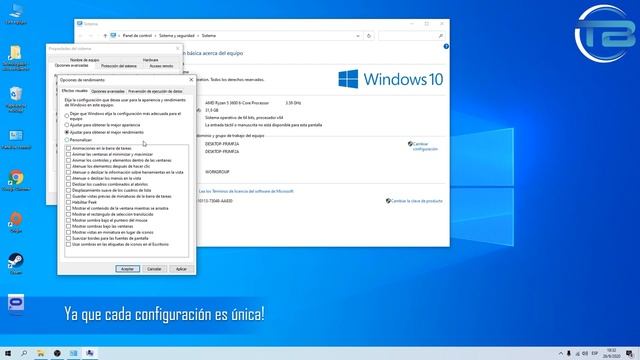Select 'Dejar que Windows elija la configuración' radio
The image size is (640, 360).
[67, 116]
